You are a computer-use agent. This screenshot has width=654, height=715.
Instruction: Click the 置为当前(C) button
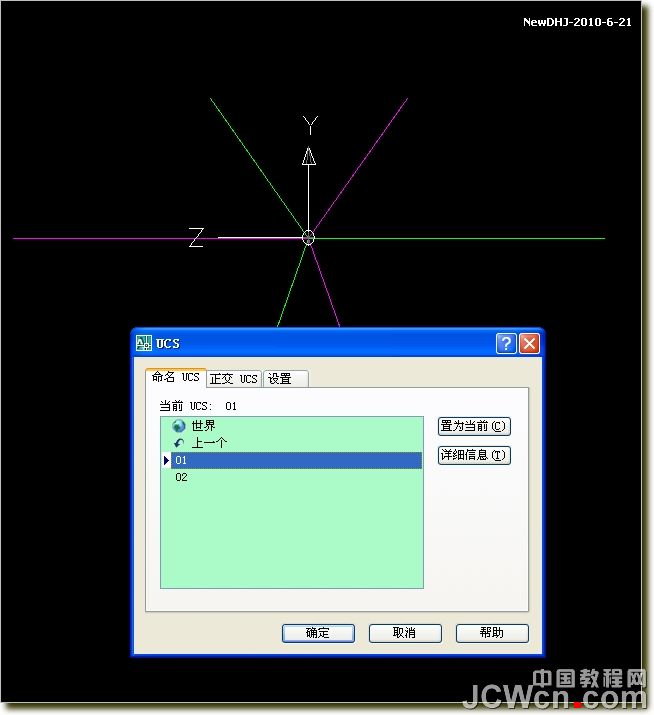[x=474, y=426]
